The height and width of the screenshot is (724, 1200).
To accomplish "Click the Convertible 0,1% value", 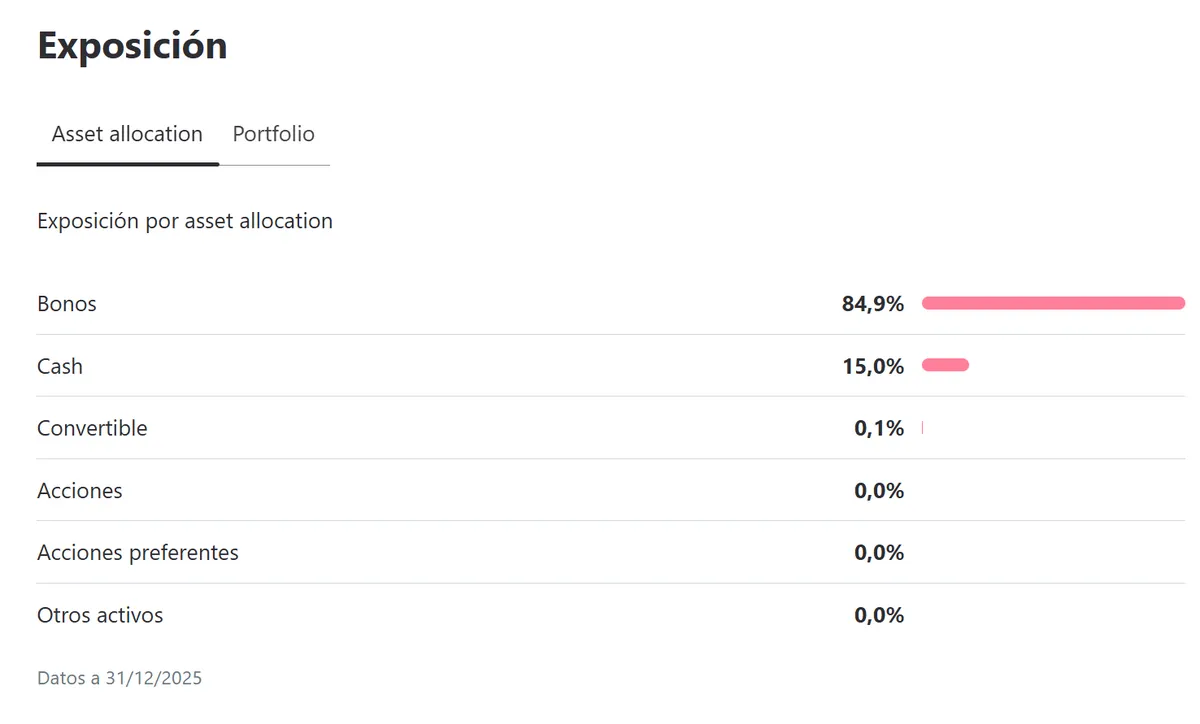I will pyautogui.click(x=878, y=428).
